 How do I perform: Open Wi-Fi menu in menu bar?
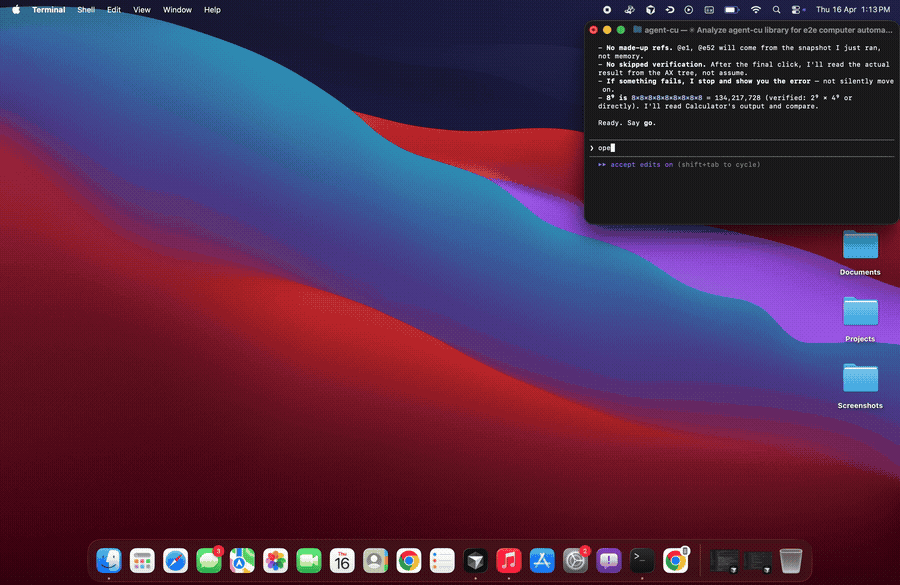[x=756, y=10]
